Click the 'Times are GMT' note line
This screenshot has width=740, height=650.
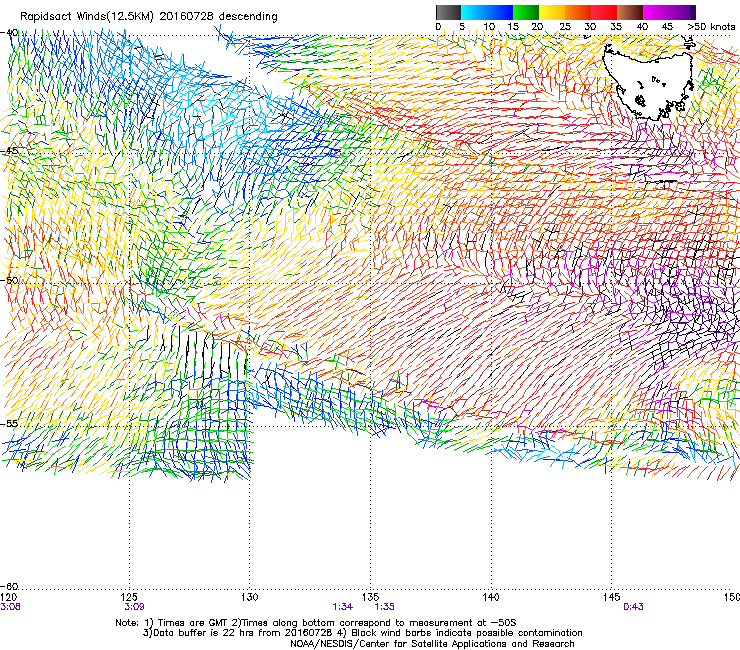point(316,623)
